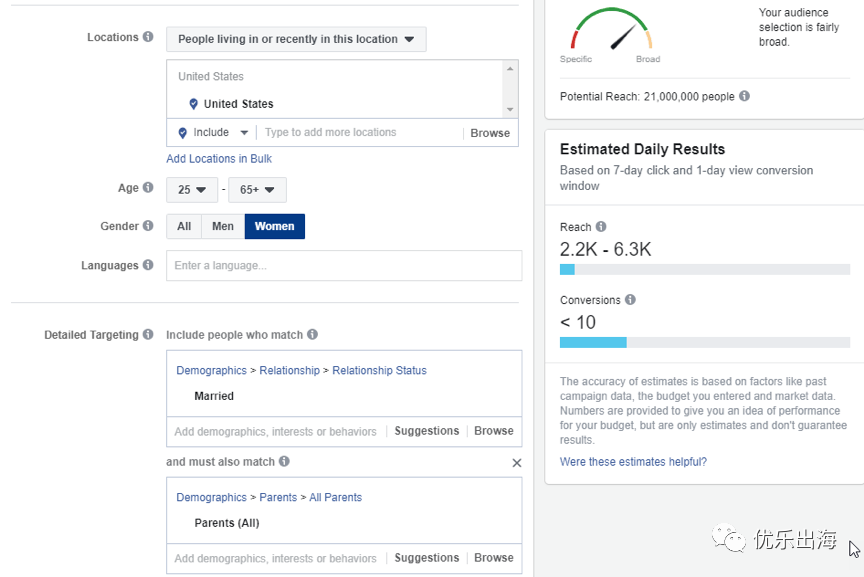This screenshot has width=864, height=577.
Task: Click info icon next to Potential Reach
Action: tap(744, 97)
